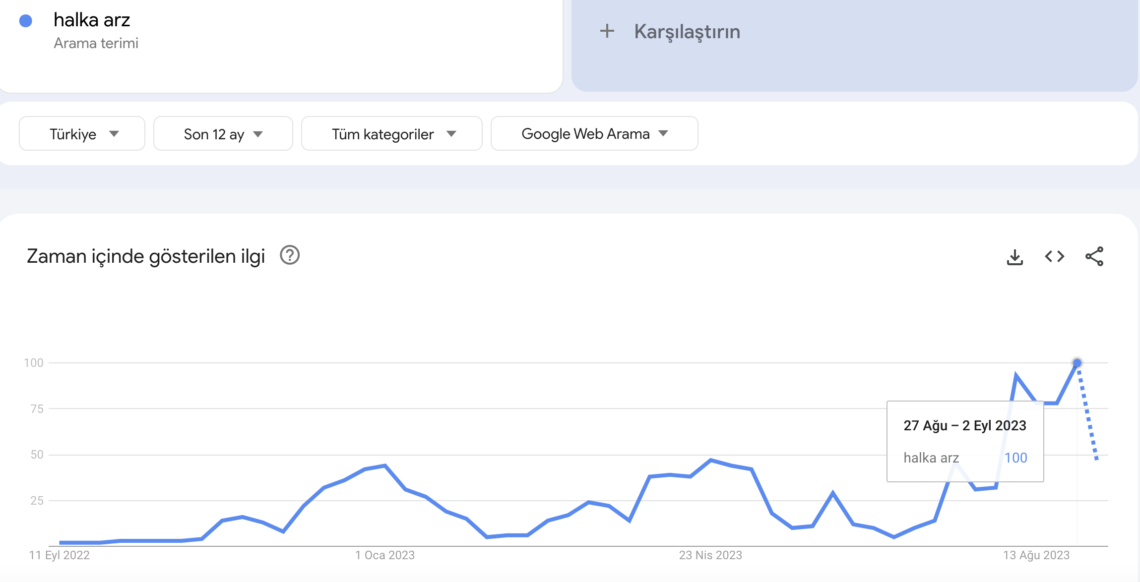The width and height of the screenshot is (1140, 582).
Task: Share the interest over time chart
Action: point(1094,256)
